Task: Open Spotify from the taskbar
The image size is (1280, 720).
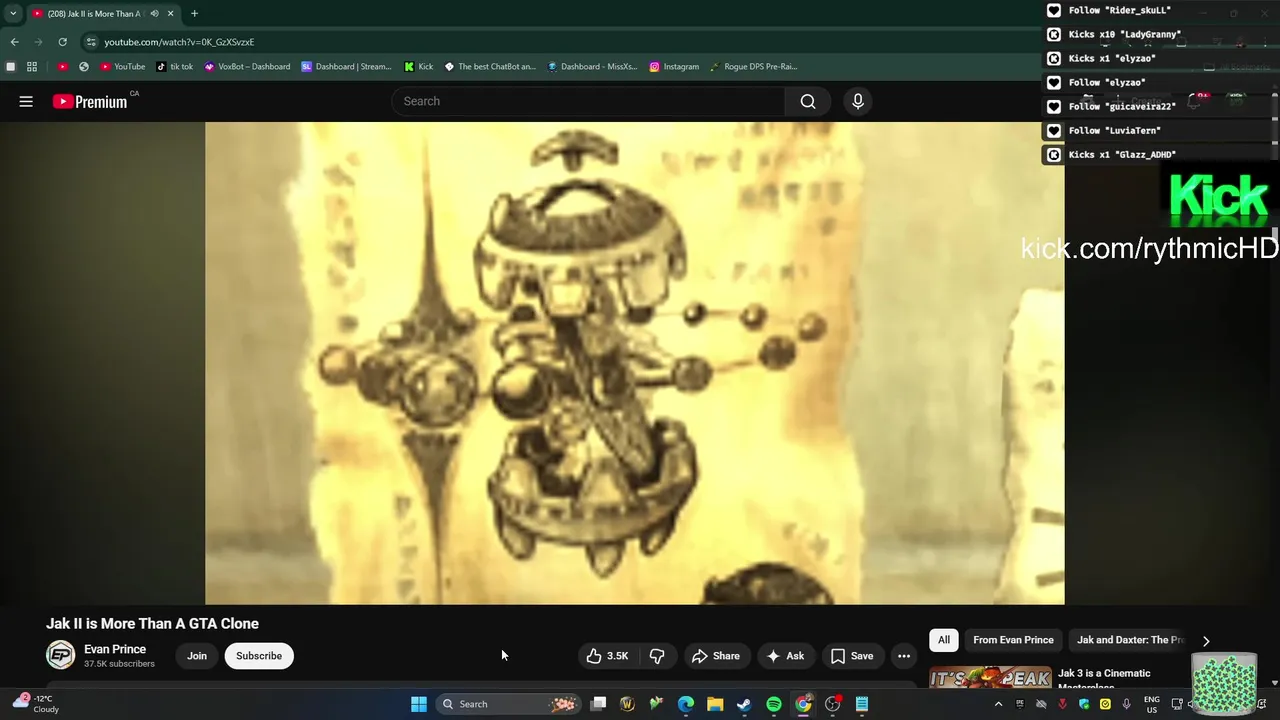Action: point(774,704)
